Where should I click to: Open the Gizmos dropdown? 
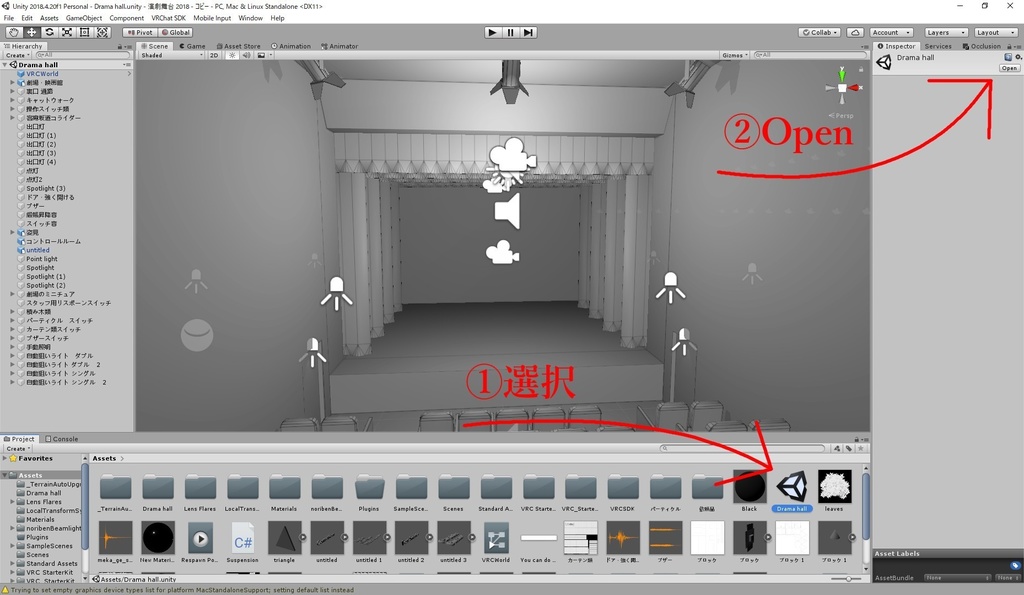737,55
